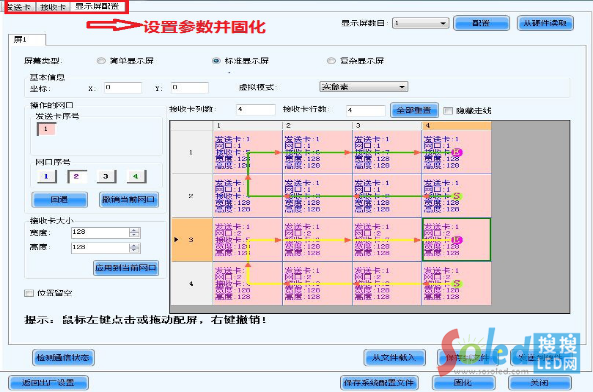593x392 pixels.
Task: Switch to the 接收卡 receiving card tab
Action: 53,7
